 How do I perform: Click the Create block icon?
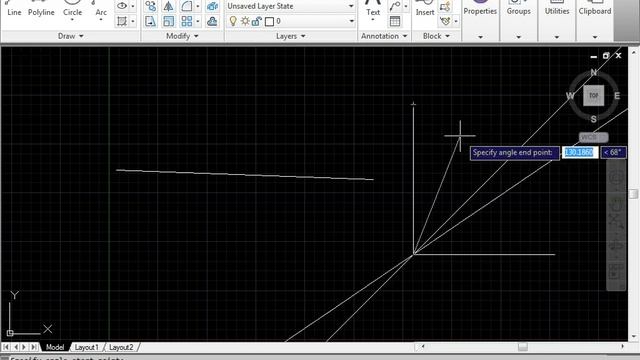445,6
